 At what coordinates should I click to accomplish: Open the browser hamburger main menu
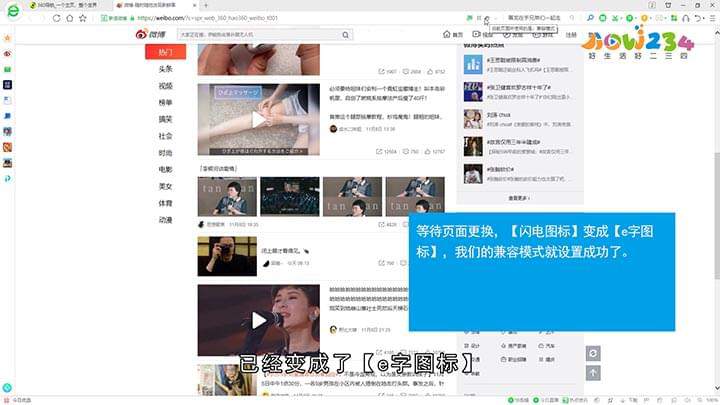(712, 18)
